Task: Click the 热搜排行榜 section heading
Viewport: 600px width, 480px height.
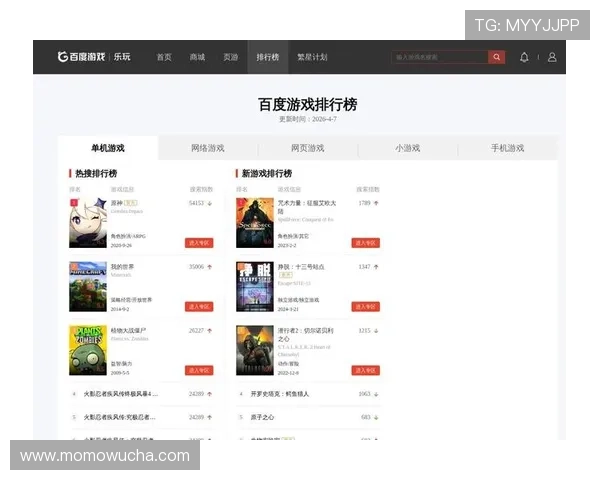Action: [x=96, y=173]
